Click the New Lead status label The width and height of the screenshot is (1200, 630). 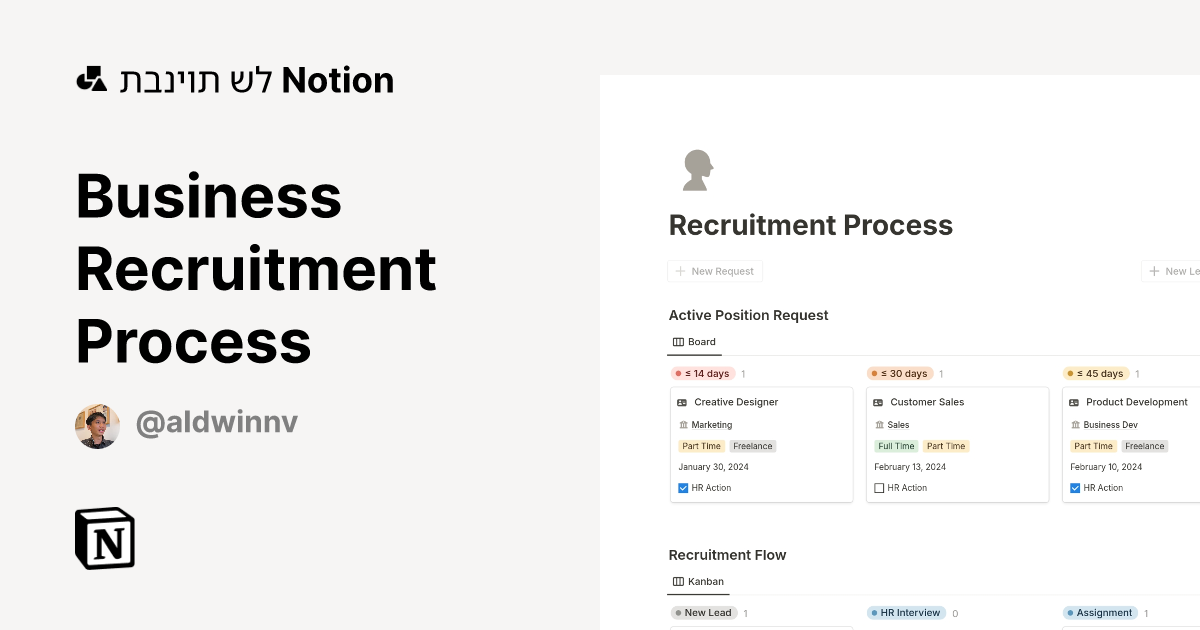pyautogui.click(x=702, y=613)
